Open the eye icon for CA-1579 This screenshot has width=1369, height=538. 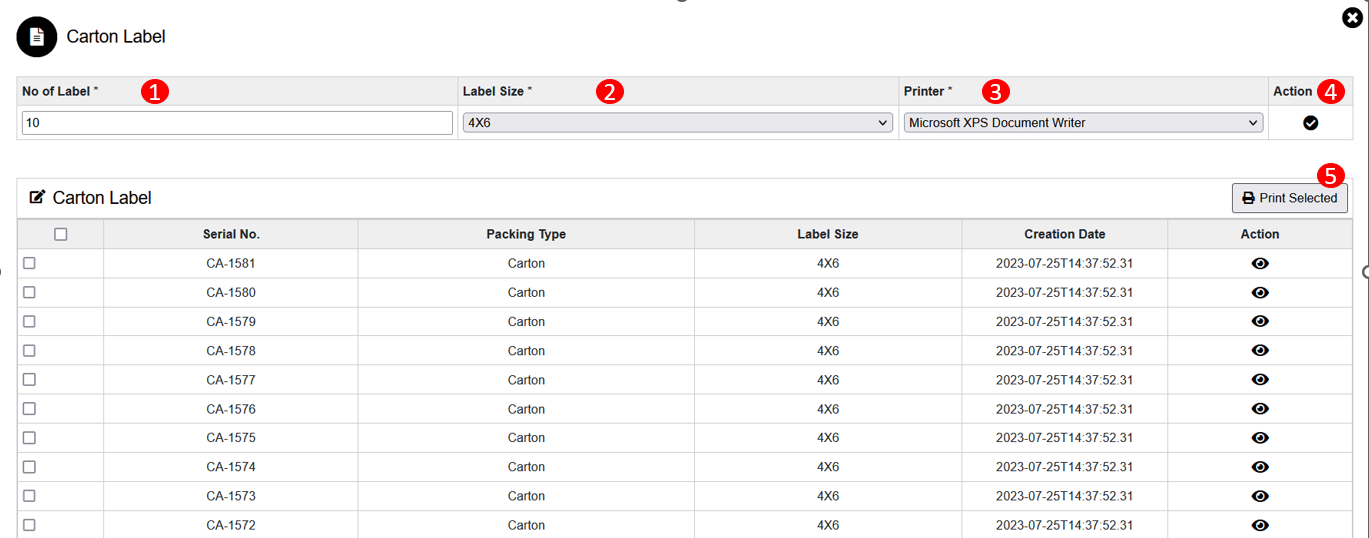coord(1260,322)
